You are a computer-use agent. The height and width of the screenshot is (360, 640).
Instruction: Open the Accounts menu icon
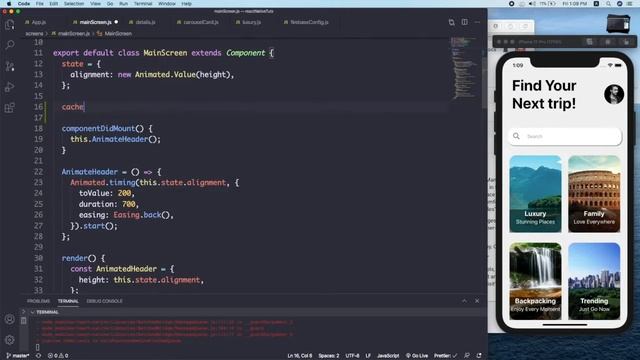10,319
